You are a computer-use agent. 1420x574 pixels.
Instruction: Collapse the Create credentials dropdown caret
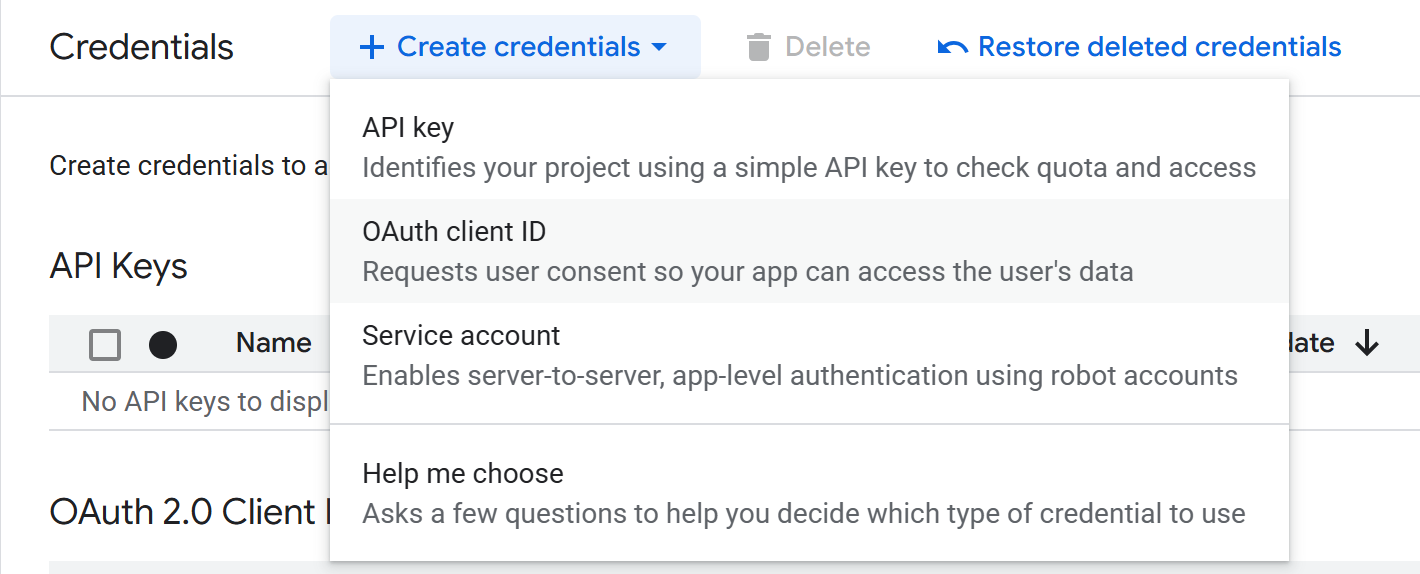click(x=659, y=47)
